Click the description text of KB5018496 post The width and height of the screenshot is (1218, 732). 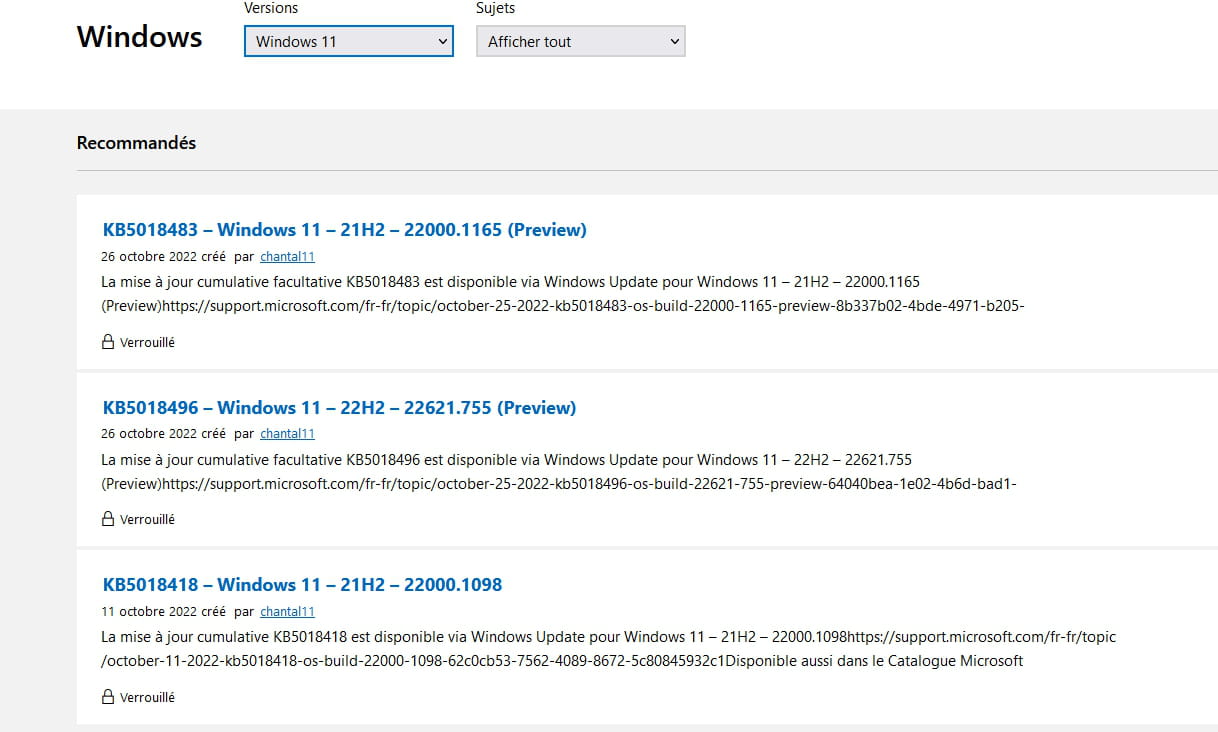pos(559,472)
